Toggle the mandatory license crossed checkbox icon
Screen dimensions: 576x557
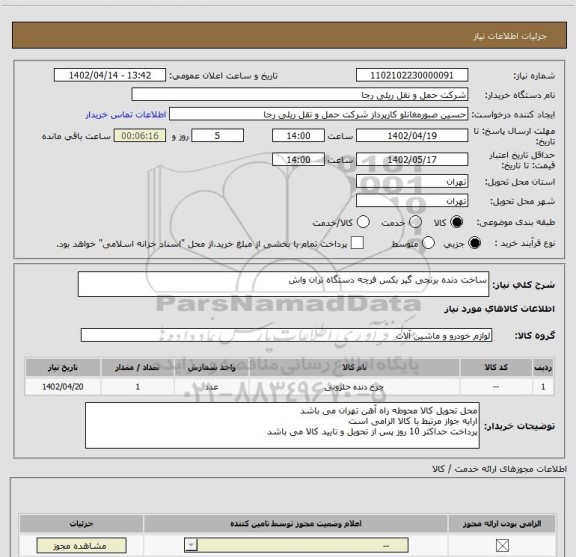502,545
